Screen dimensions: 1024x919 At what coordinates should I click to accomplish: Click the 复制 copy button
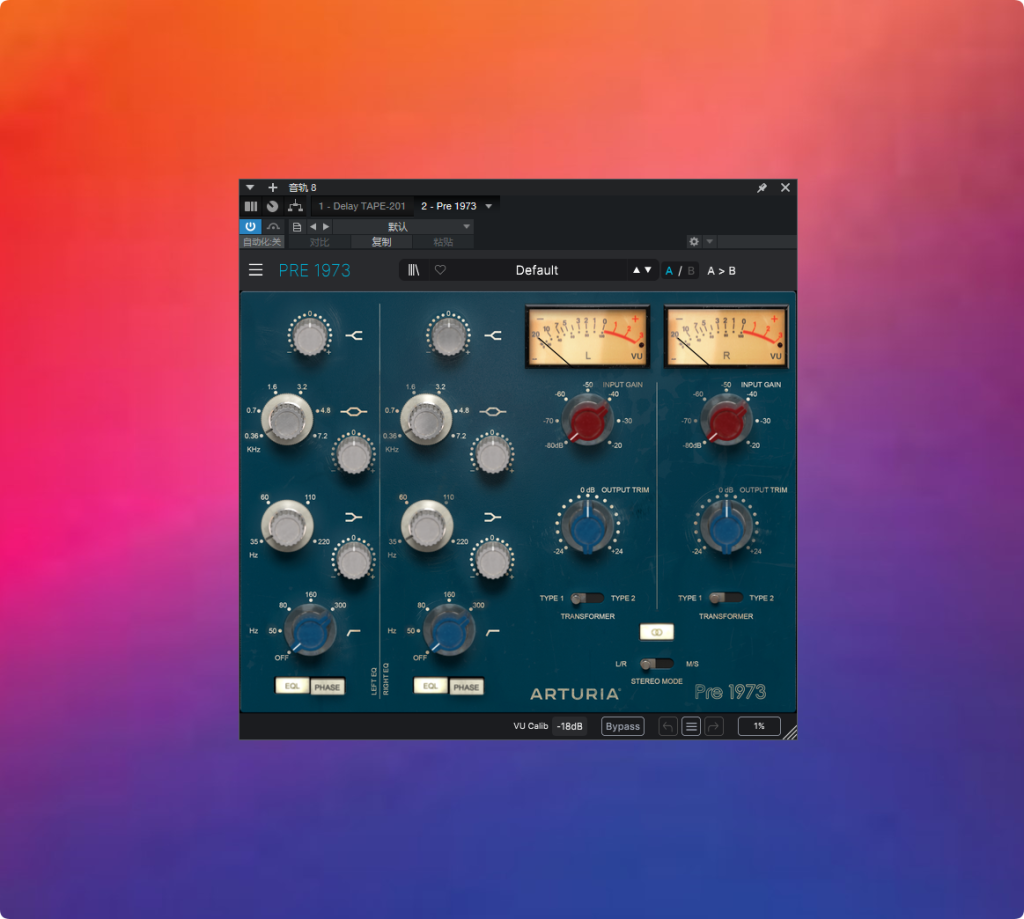click(381, 242)
